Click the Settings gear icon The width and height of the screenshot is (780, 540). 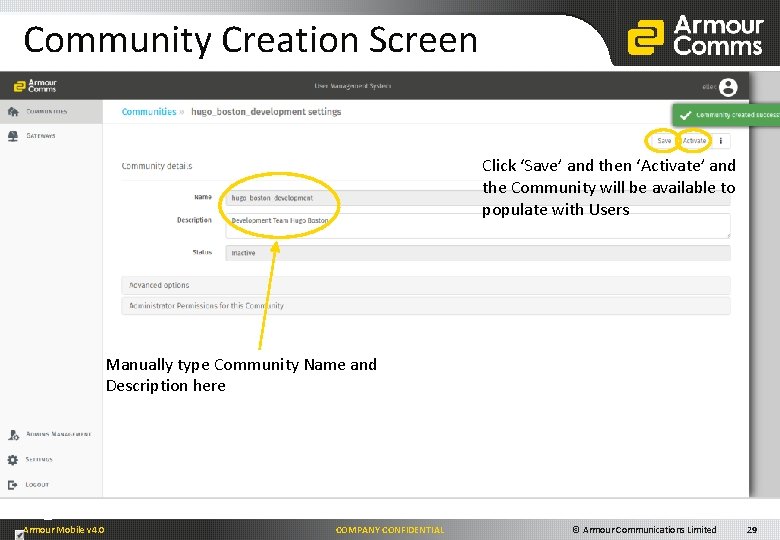13,460
